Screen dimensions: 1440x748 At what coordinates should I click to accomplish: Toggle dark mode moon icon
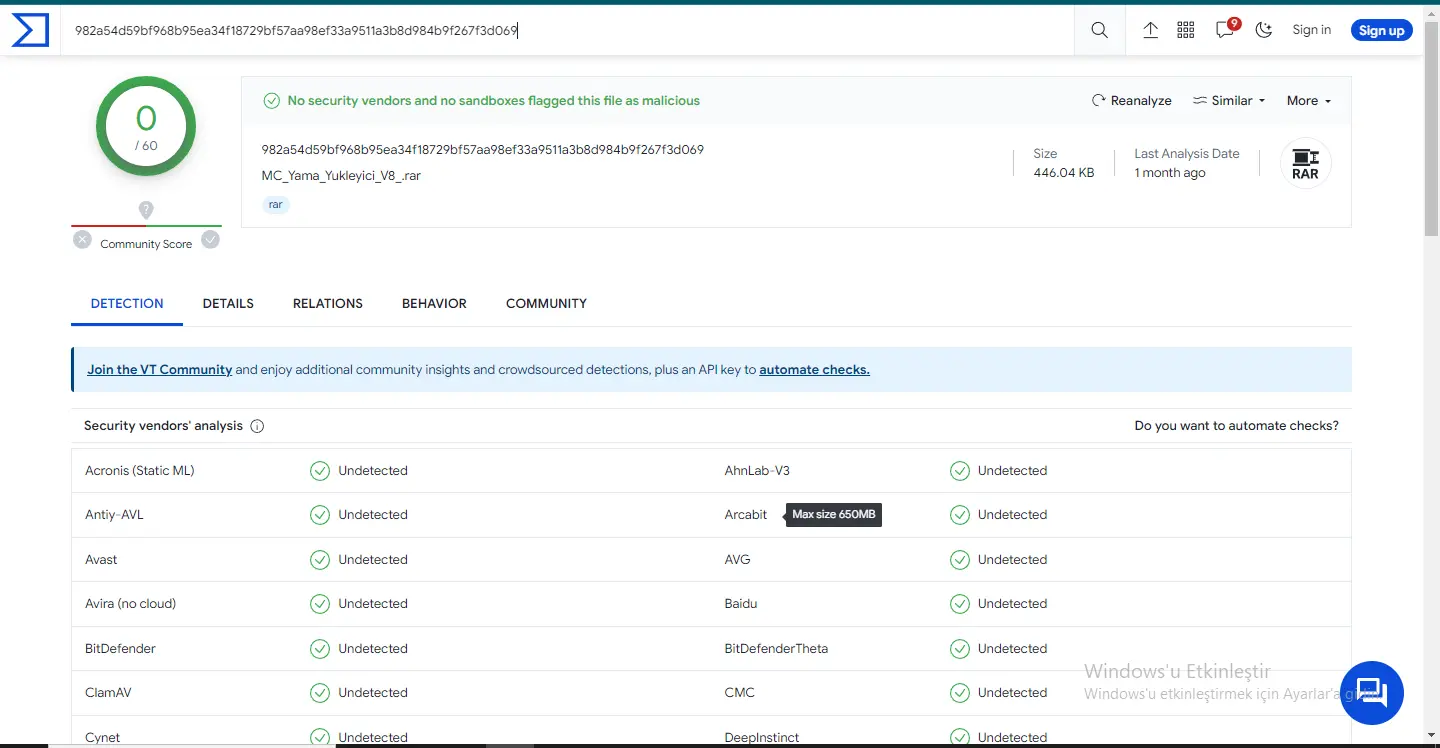1264,30
